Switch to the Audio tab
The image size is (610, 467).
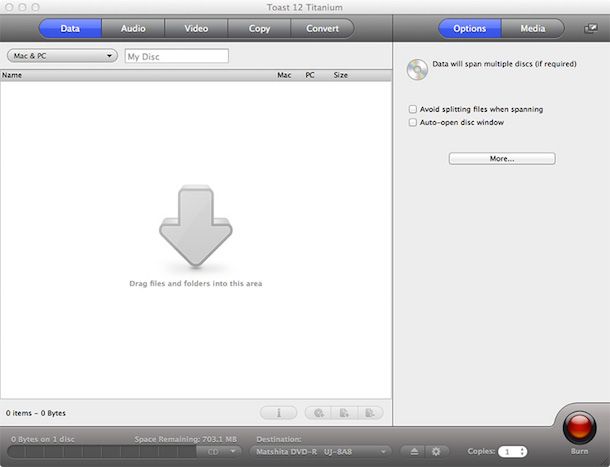coord(133,29)
